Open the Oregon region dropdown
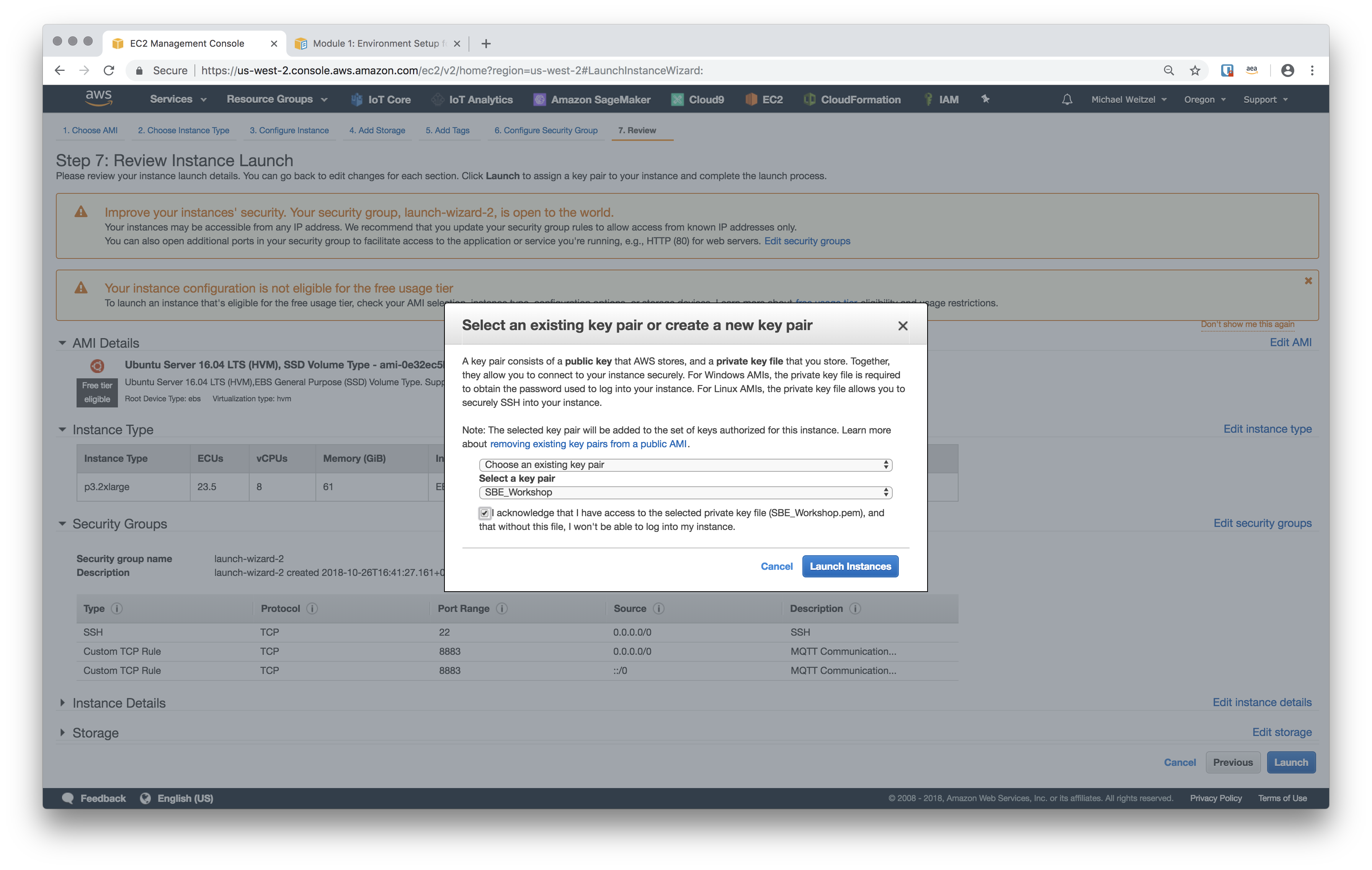1372x870 pixels. click(1204, 99)
